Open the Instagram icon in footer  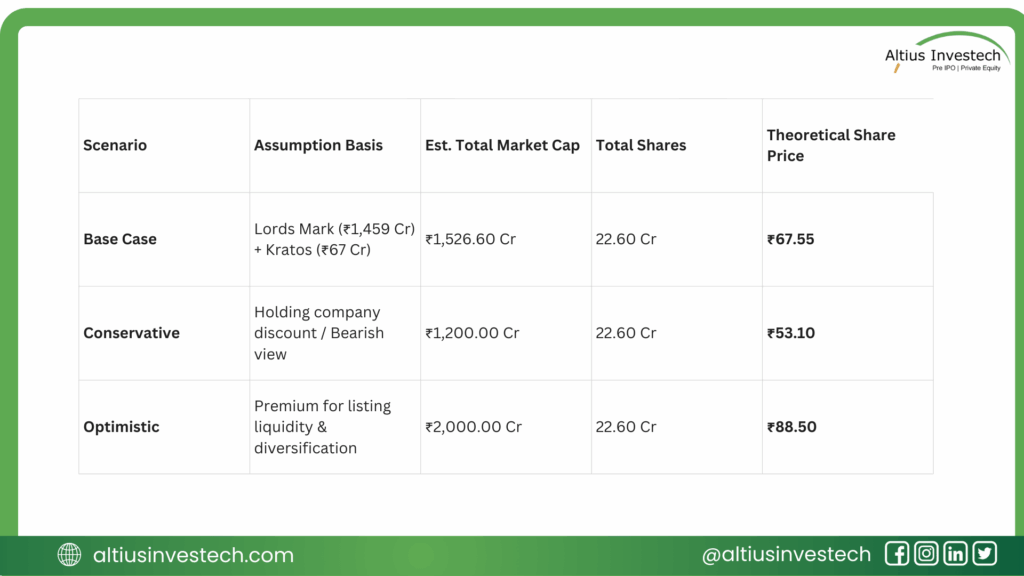(927, 554)
